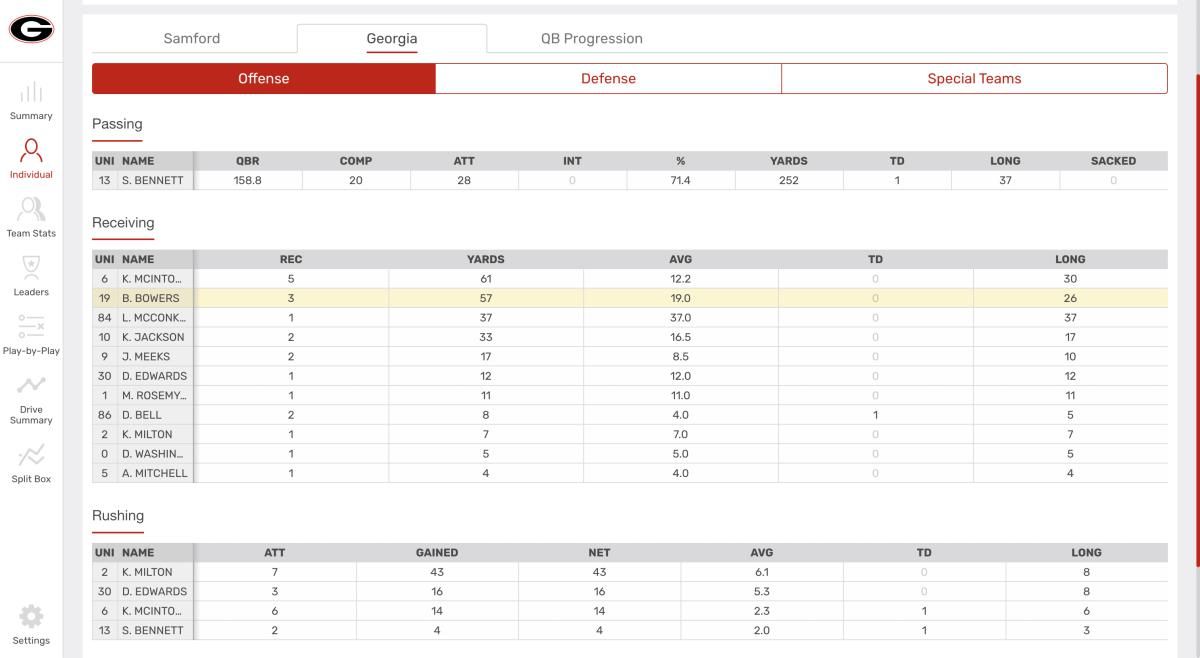
Task: Show the Offense stats
Action: (264, 79)
